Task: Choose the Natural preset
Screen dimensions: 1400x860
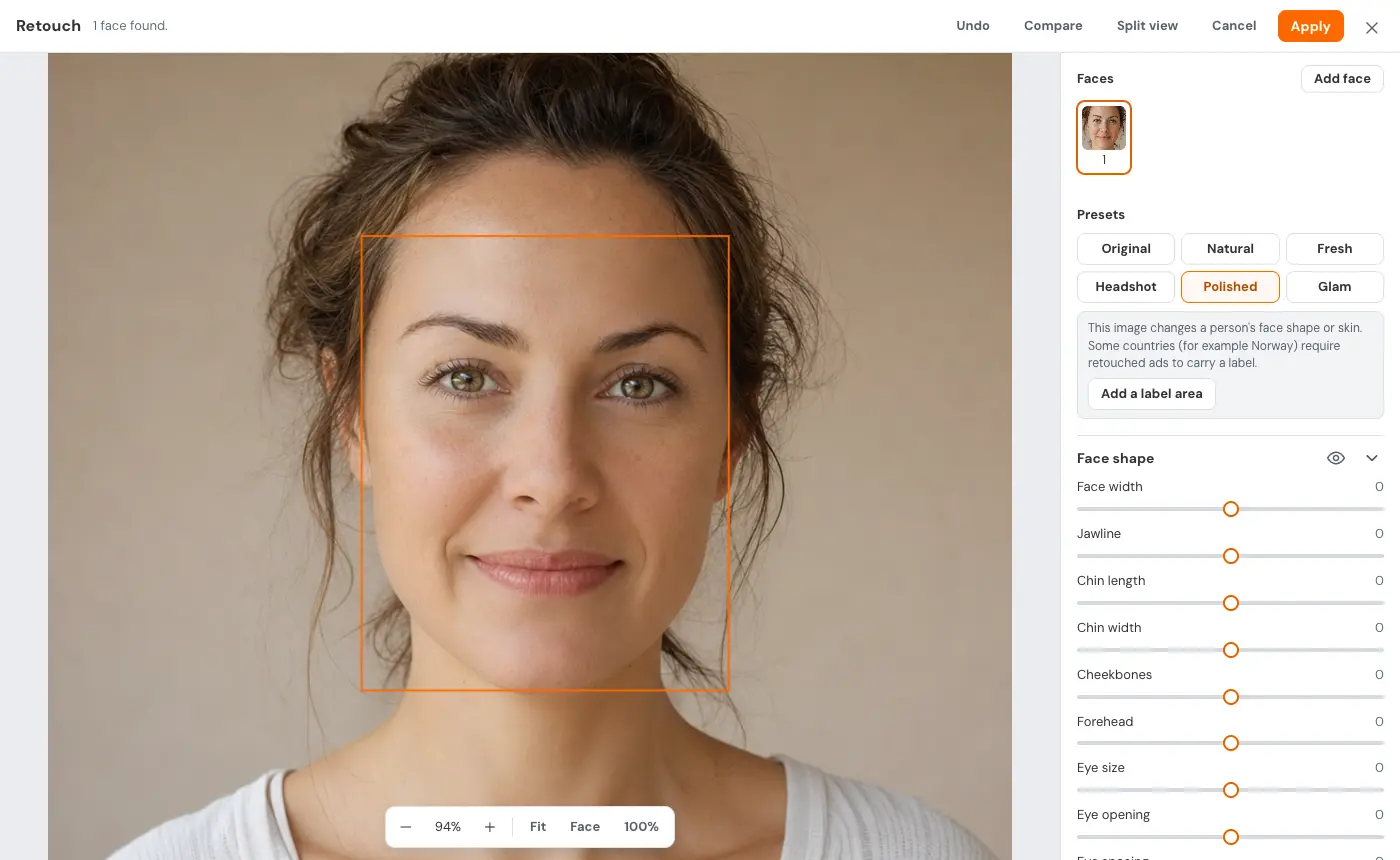Action: tap(1230, 249)
